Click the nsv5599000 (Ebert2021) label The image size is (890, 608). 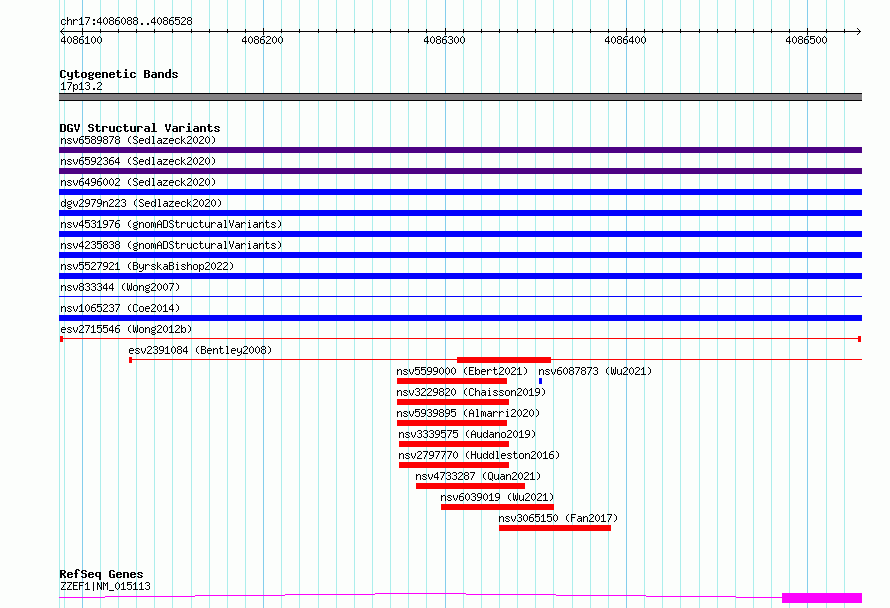tap(462, 371)
